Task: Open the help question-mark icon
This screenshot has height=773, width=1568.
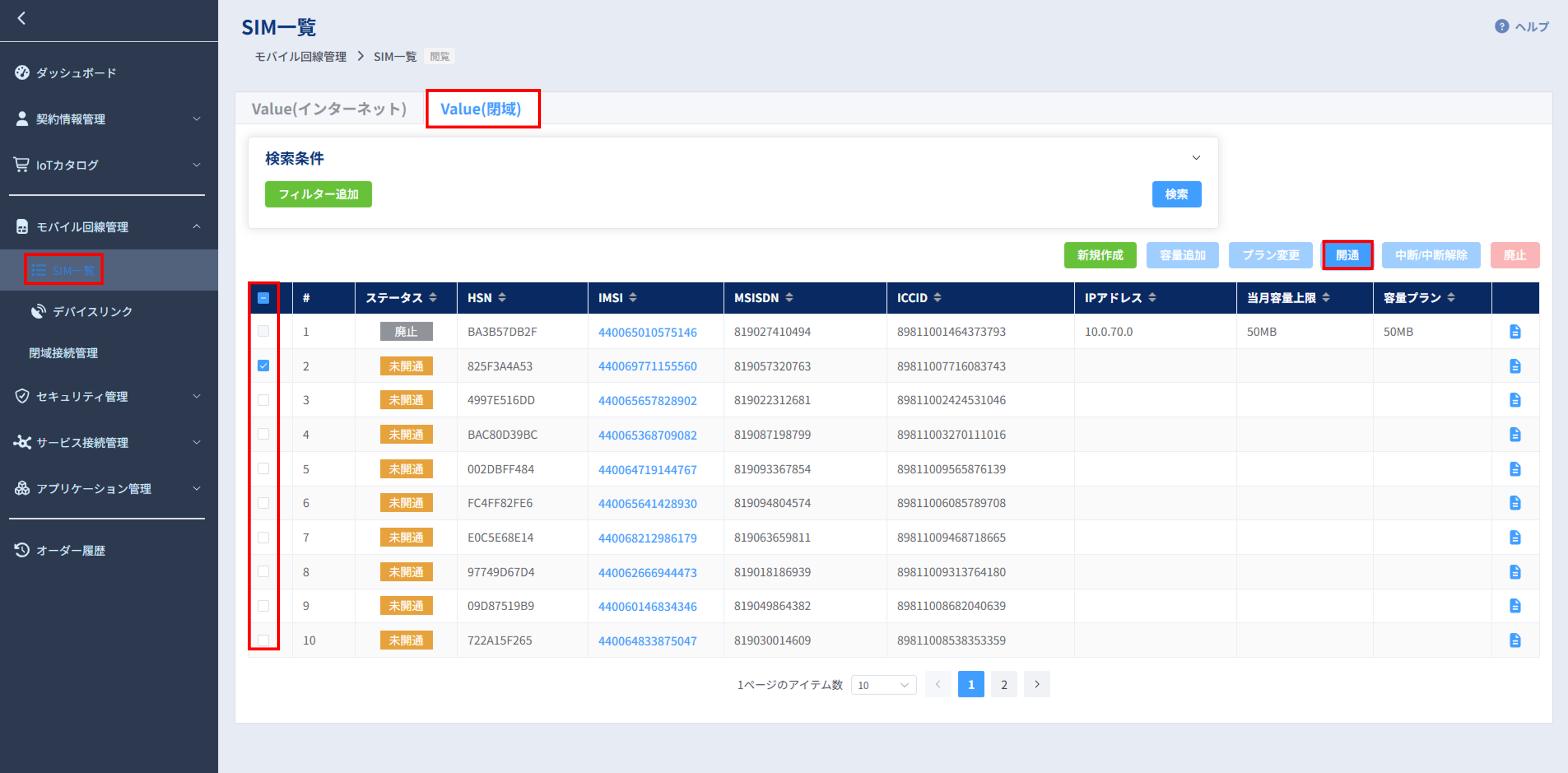Action: pos(1501,26)
